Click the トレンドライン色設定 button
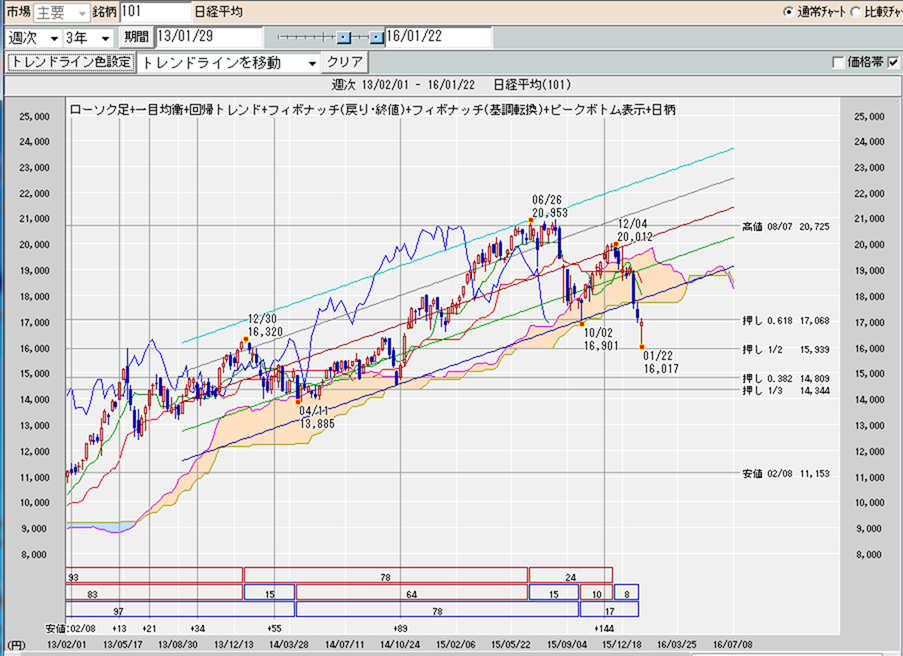This screenshot has height=656, width=903. pyautogui.click(x=71, y=62)
